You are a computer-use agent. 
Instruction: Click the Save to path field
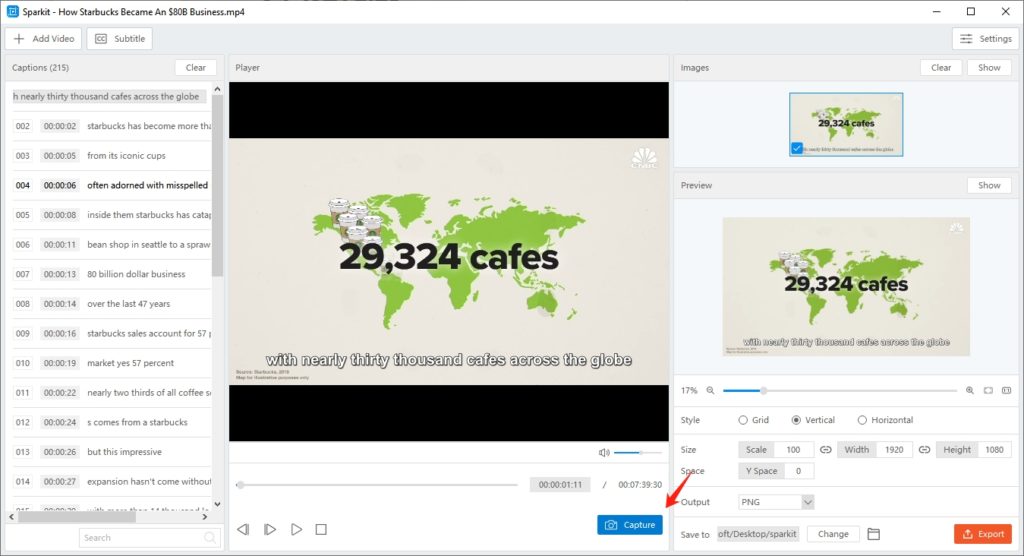(758, 534)
